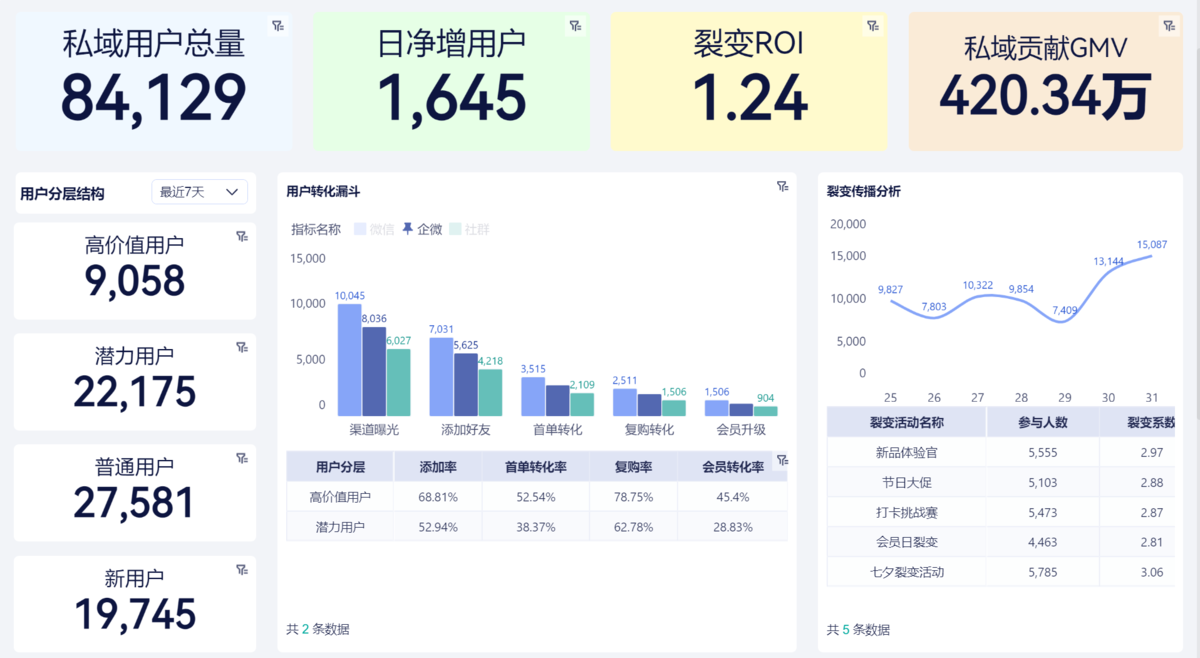Open filter icon of 用户转化漏斗 chart
1200x658 pixels.
(782, 186)
